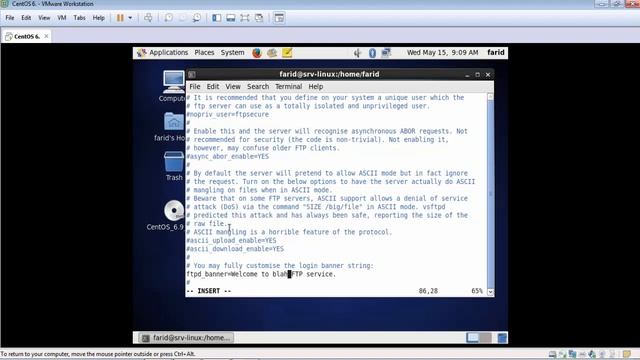This screenshot has height=360, width=640.
Task: Switch VMware to full screen mode
Action: [x=244, y=18]
